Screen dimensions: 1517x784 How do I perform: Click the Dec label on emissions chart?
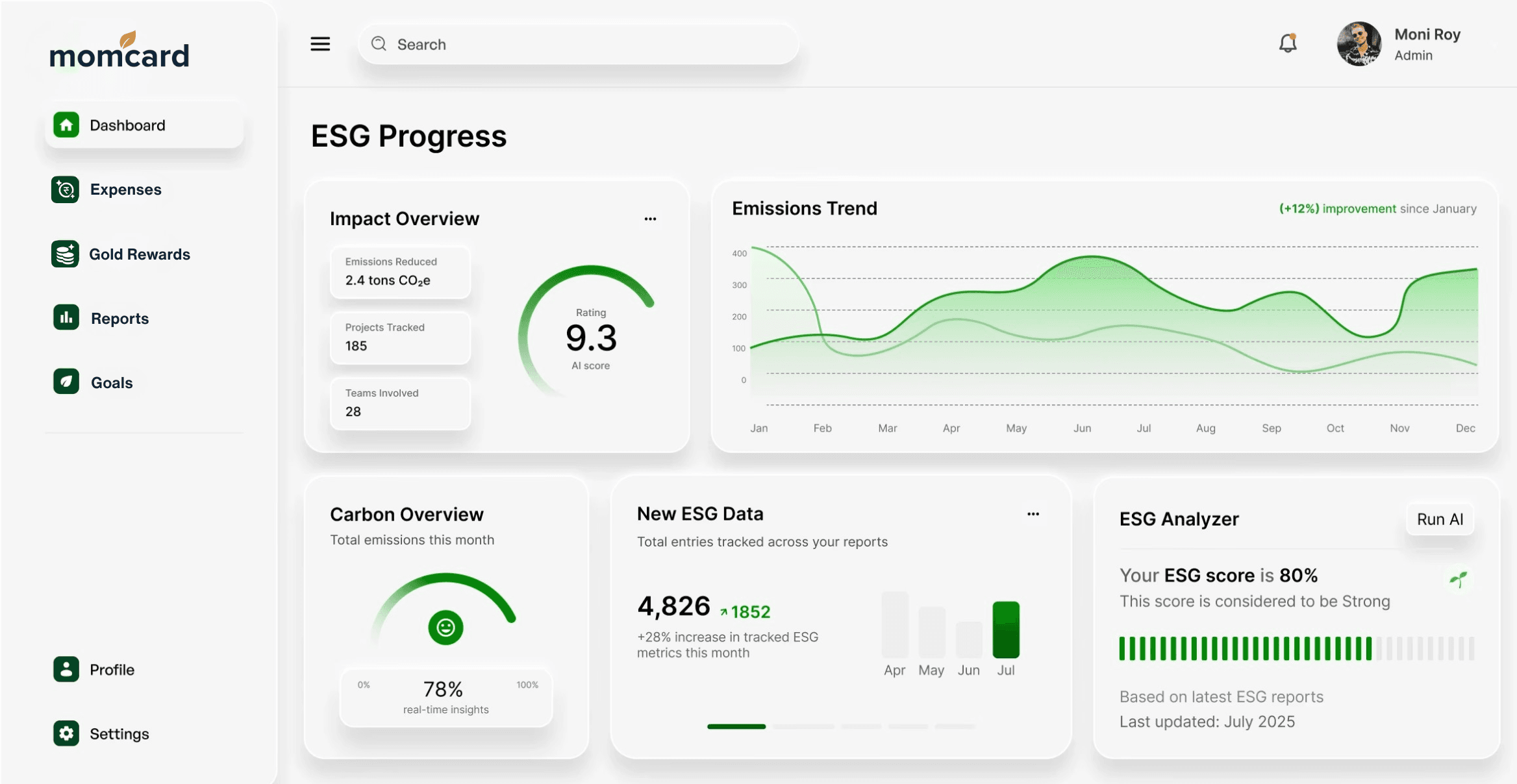tap(1465, 428)
